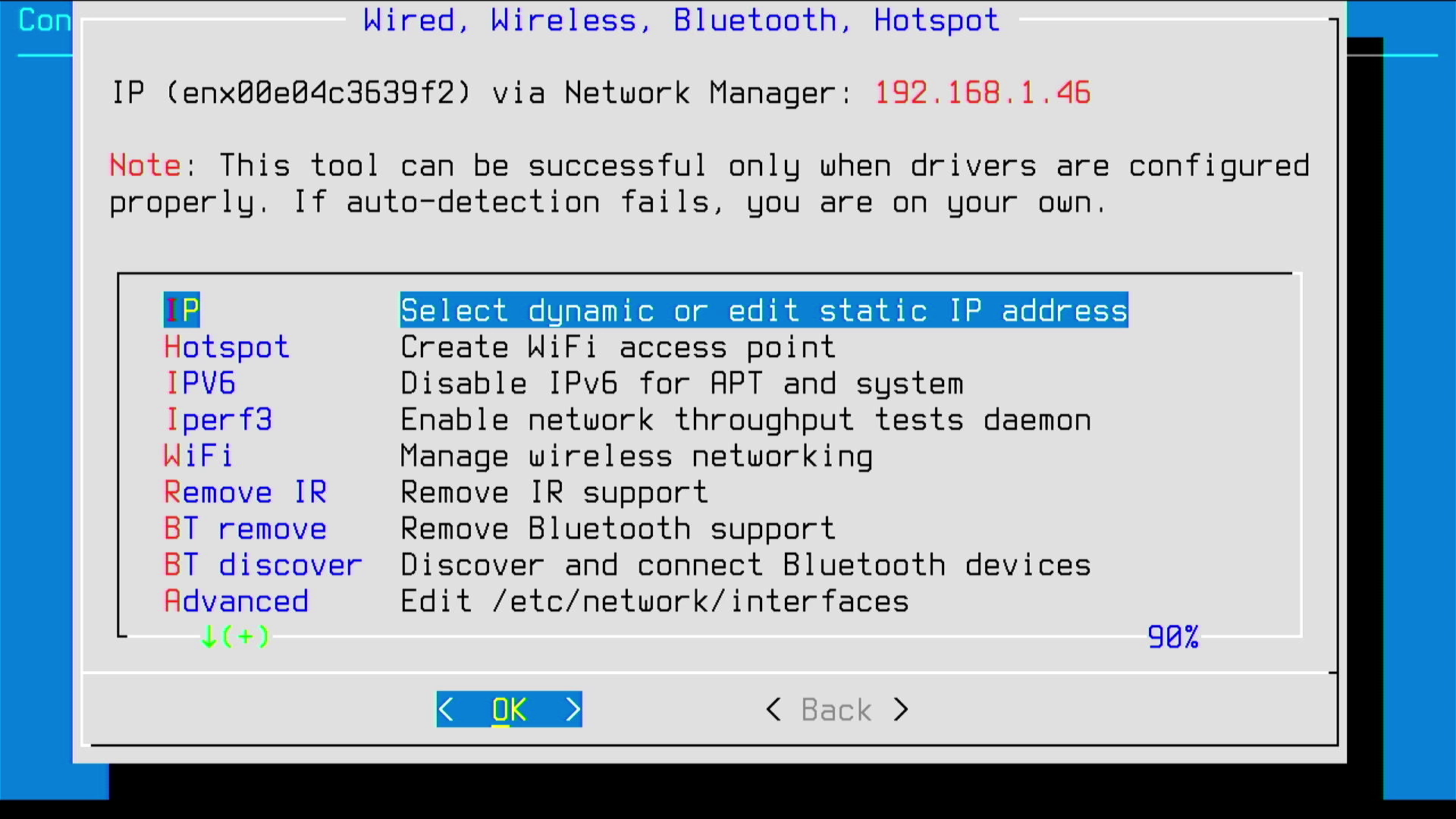Click Back to return to previous screen
This screenshot has width=1456, height=819.
pyautogui.click(x=836, y=708)
